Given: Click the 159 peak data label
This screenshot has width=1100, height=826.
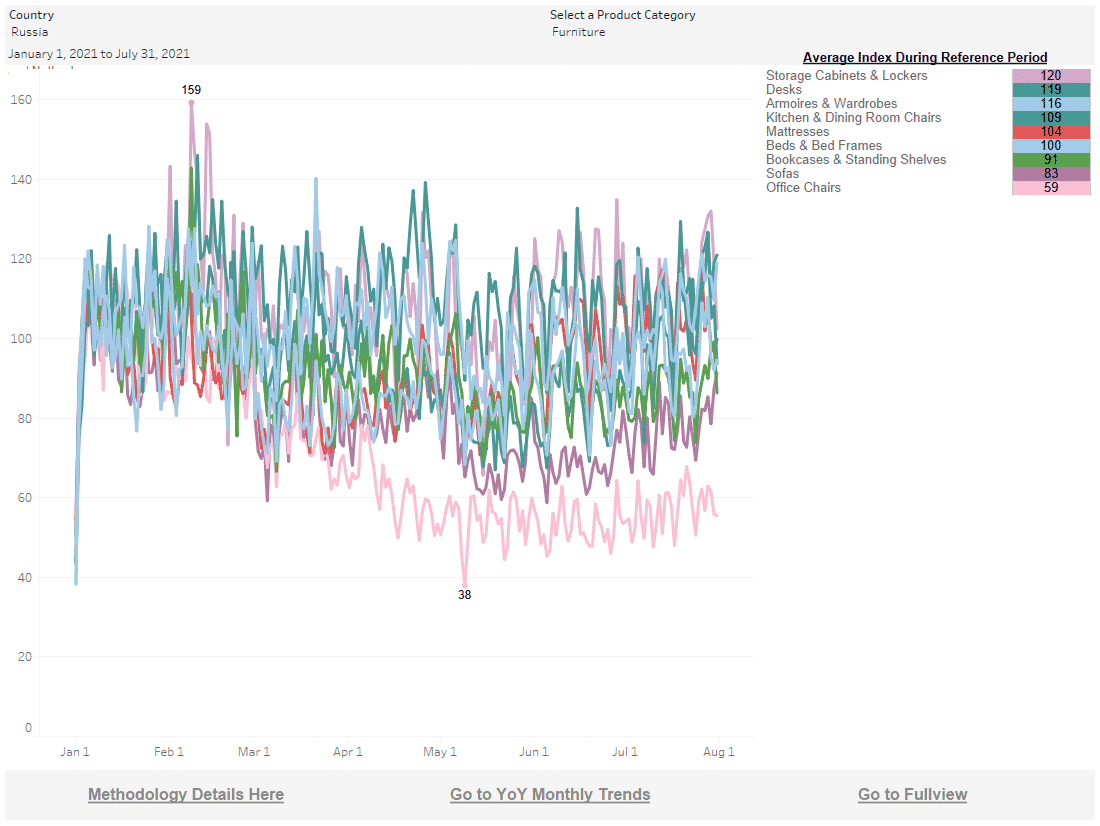Looking at the screenshot, I should point(191,90).
